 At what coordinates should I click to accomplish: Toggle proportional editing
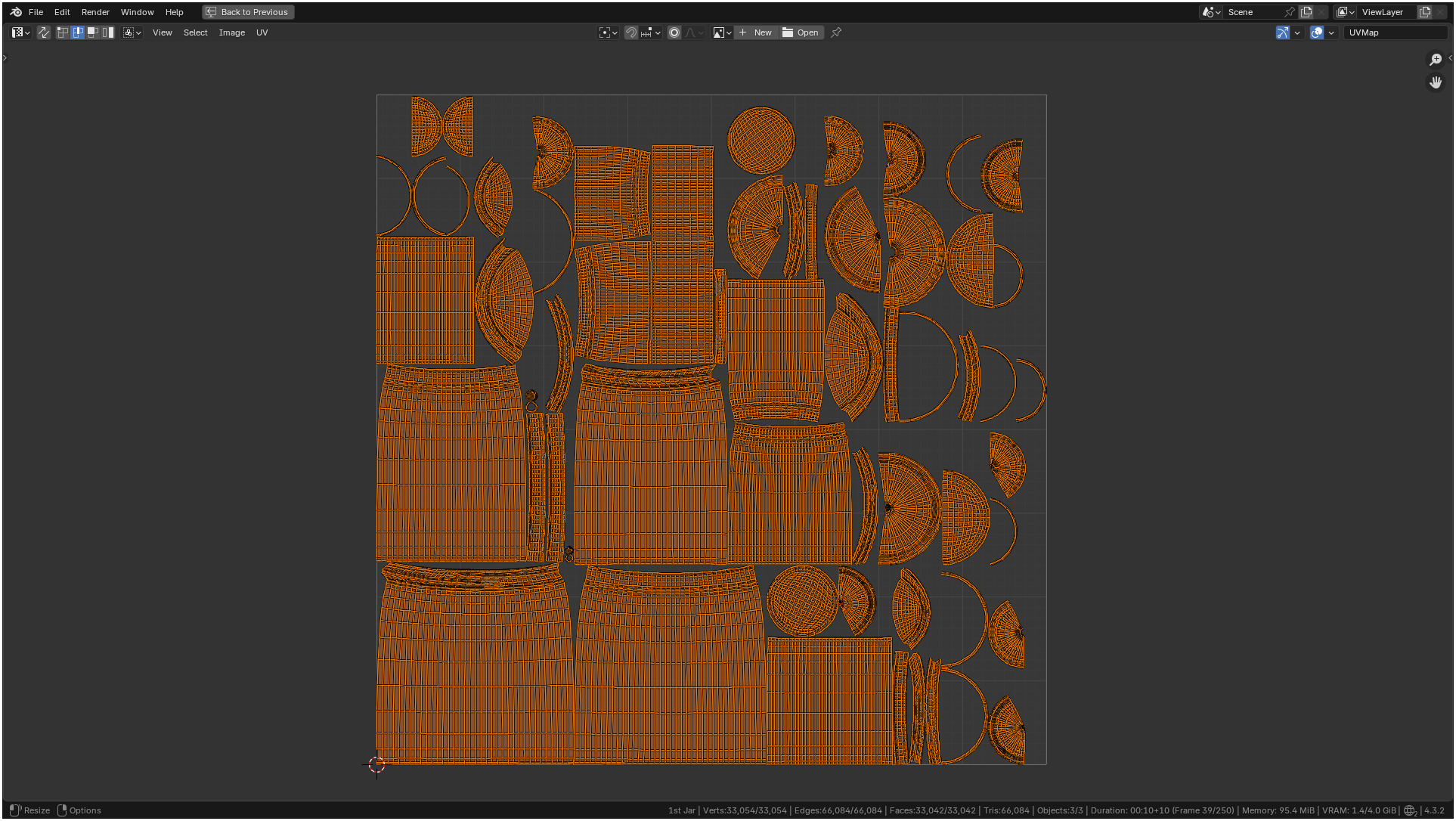click(674, 33)
